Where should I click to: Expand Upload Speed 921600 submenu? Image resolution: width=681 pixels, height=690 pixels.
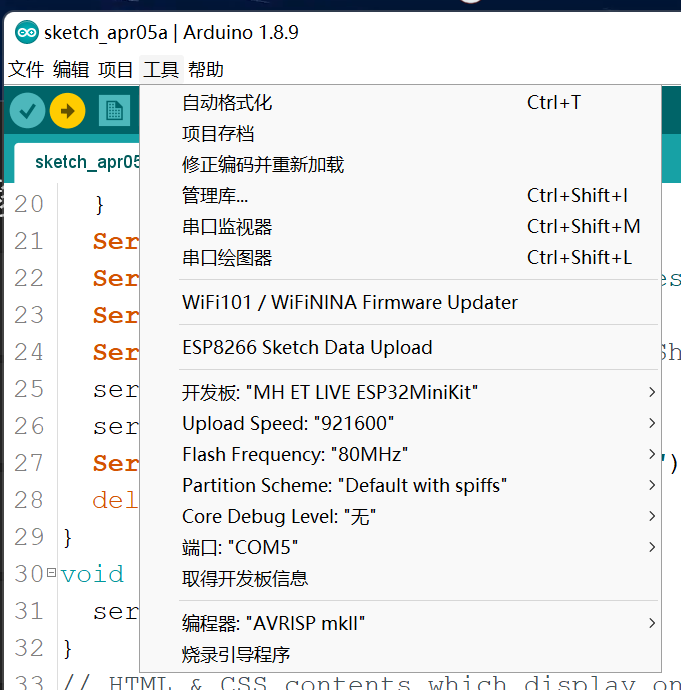[400, 423]
